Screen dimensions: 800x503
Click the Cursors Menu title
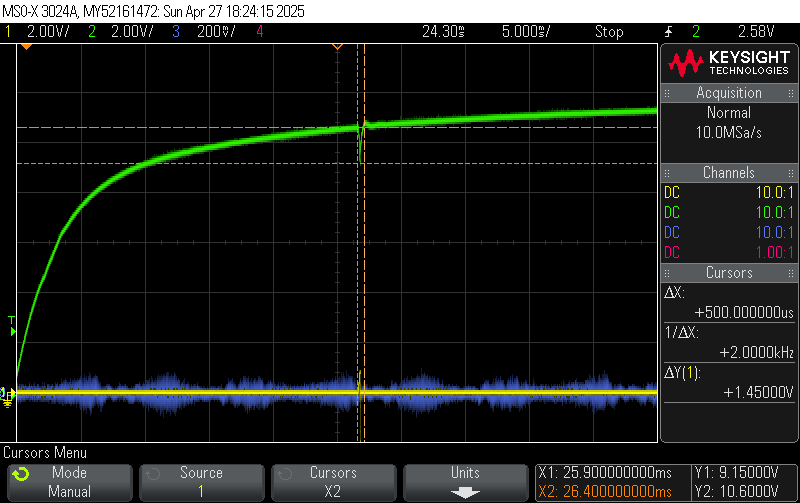[x=45, y=452]
